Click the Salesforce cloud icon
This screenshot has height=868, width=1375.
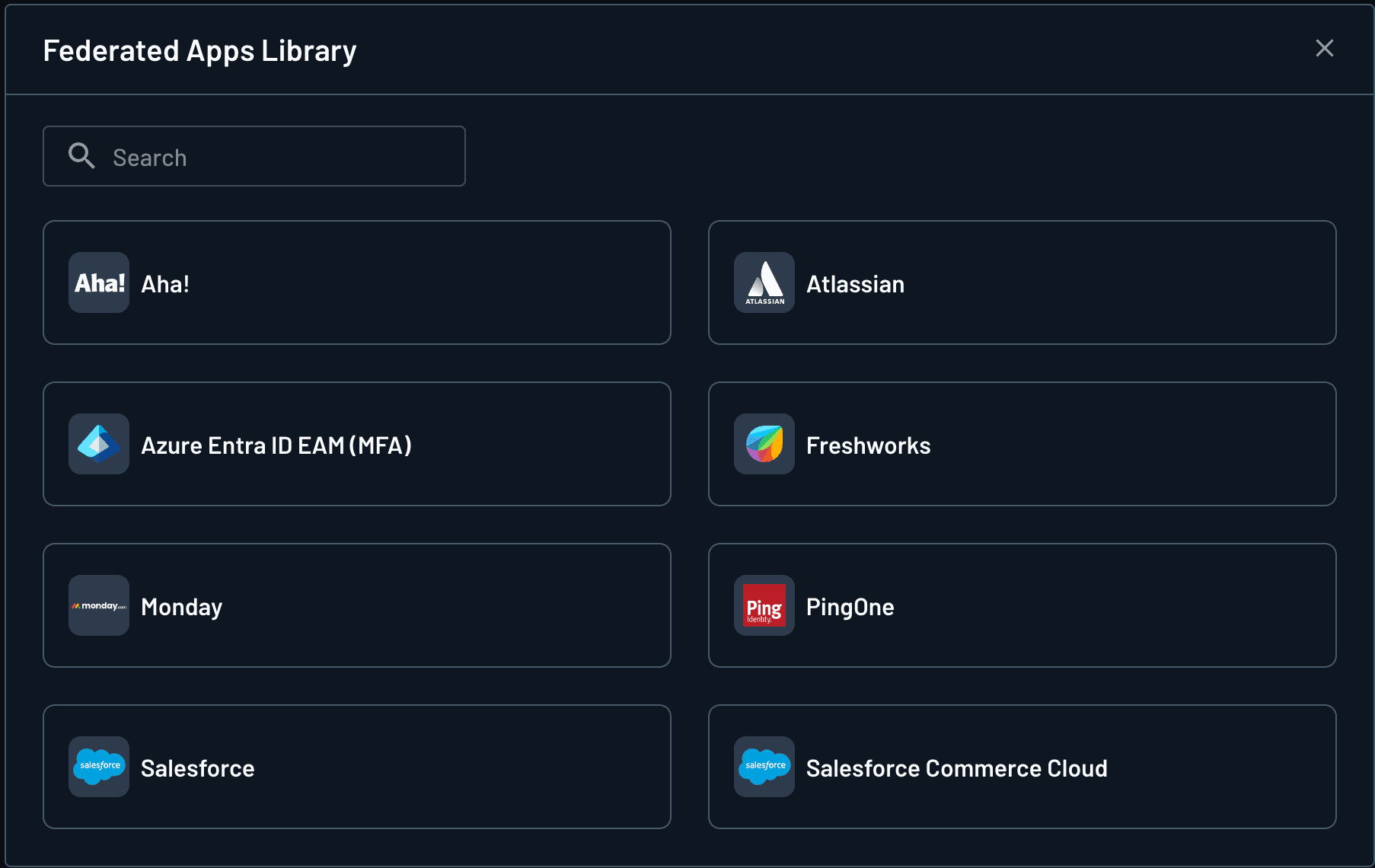(x=98, y=767)
